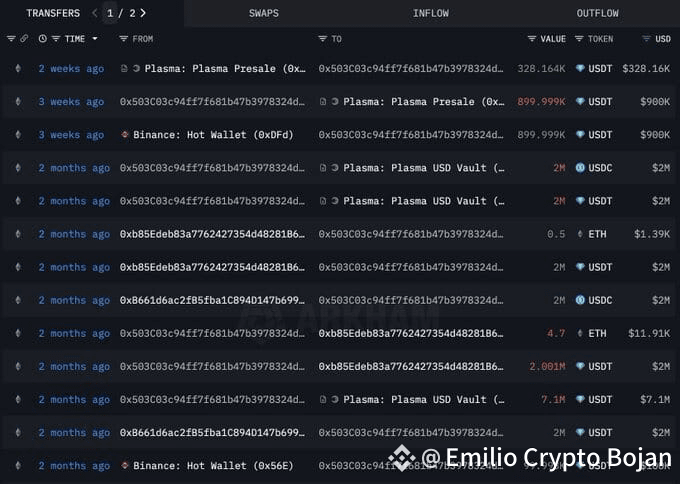Click the 'USDT' token label in the 7.1M row
The image size is (680, 484).
(x=600, y=399)
